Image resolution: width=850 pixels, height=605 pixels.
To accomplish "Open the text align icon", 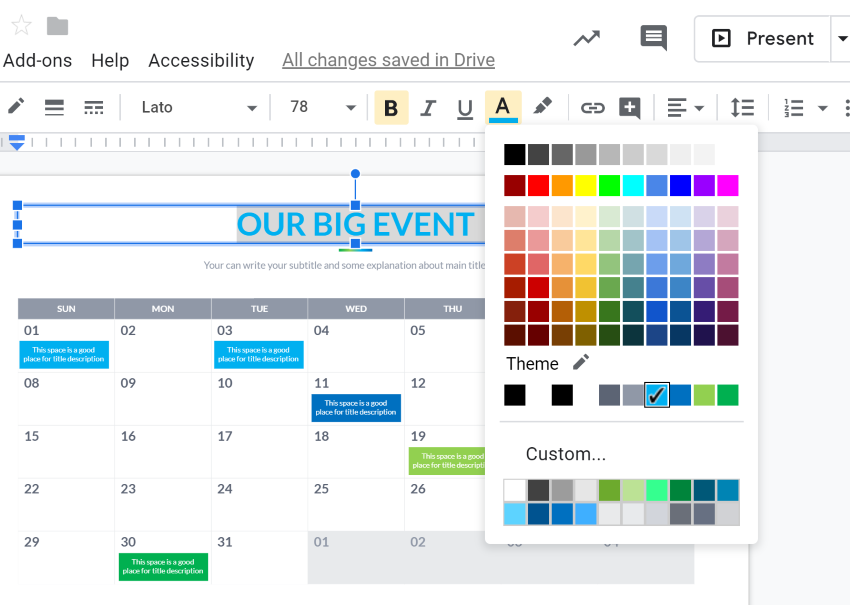I will point(677,108).
